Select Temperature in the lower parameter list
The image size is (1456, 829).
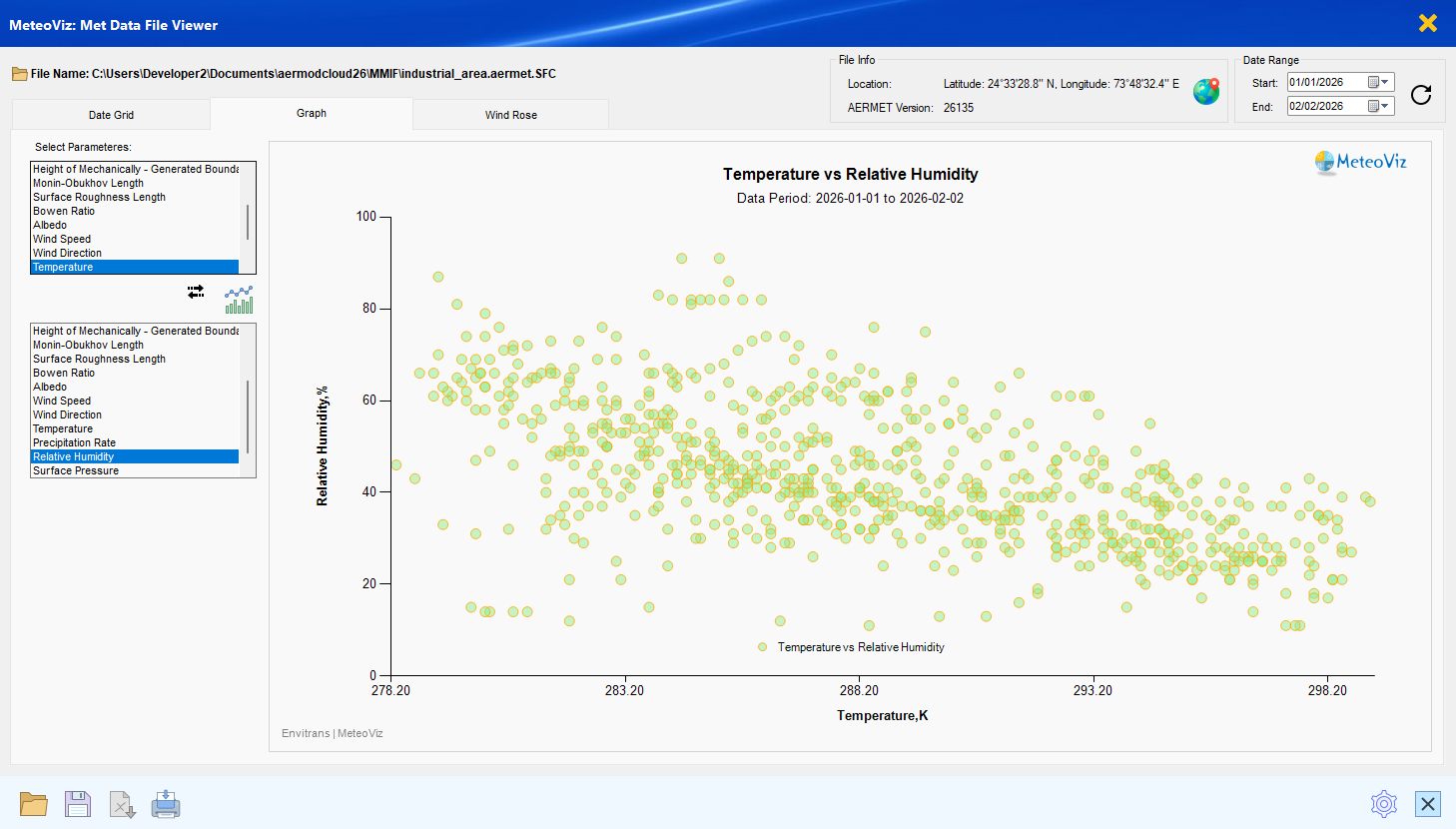tap(135, 428)
